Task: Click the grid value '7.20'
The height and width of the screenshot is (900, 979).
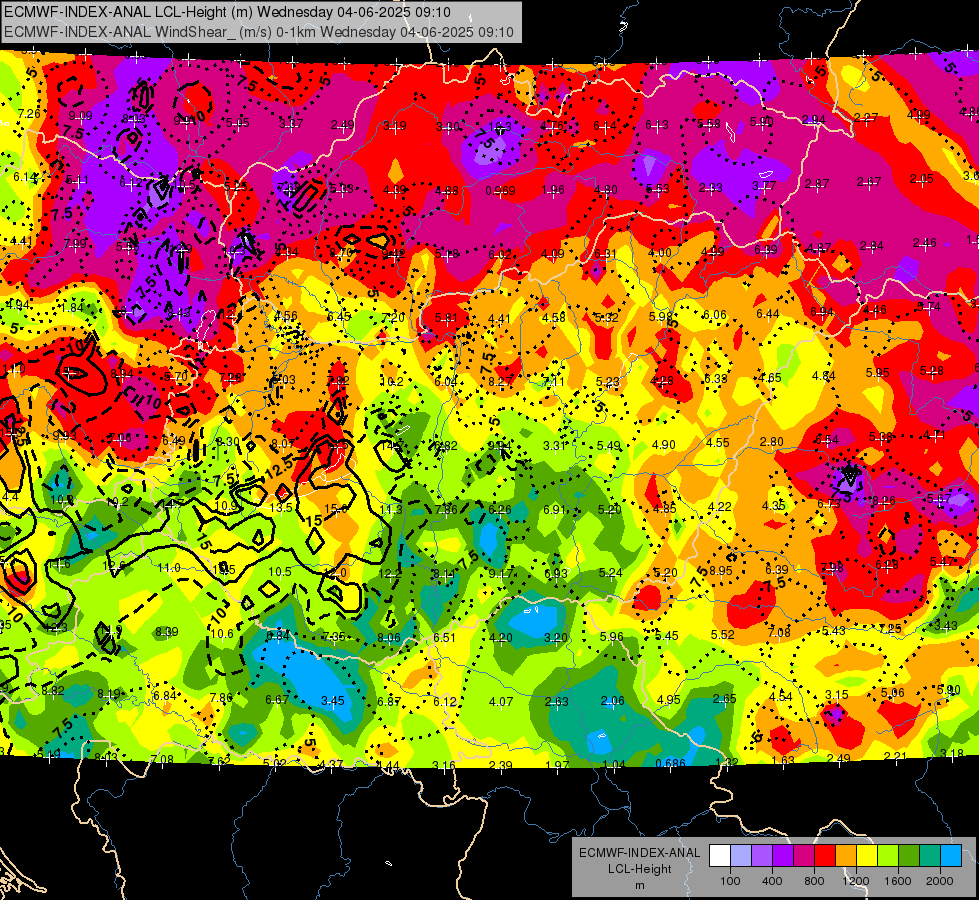Action: pos(393,318)
